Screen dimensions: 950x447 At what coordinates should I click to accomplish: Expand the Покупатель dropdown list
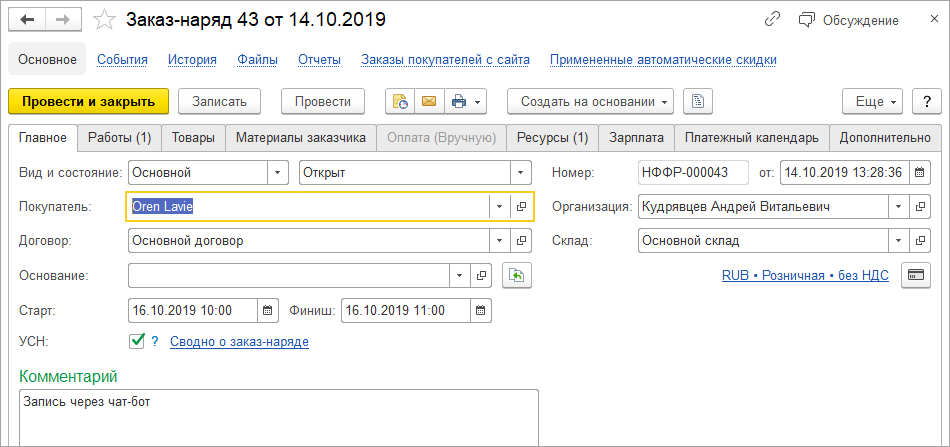(x=499, y=207)
